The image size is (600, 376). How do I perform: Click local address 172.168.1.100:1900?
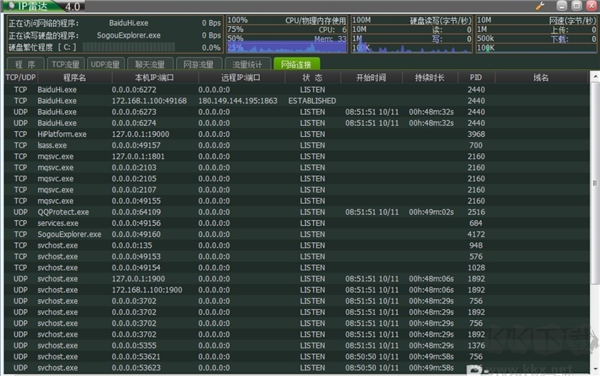coord(147,290)
